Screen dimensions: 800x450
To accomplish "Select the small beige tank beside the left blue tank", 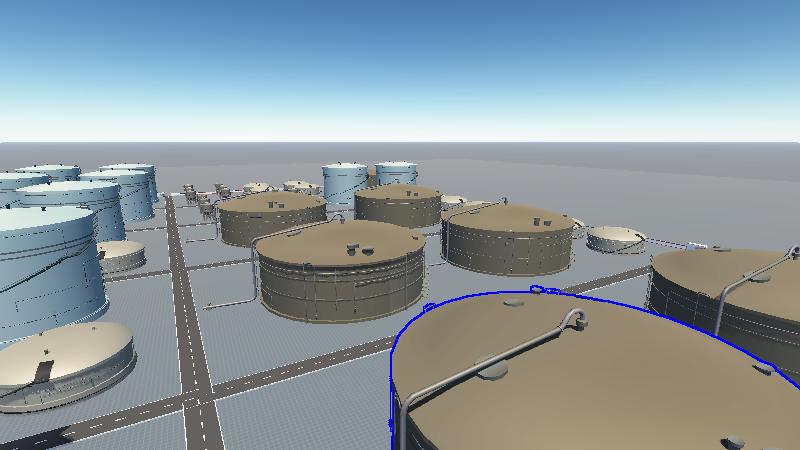I will [x=120, y=255].
